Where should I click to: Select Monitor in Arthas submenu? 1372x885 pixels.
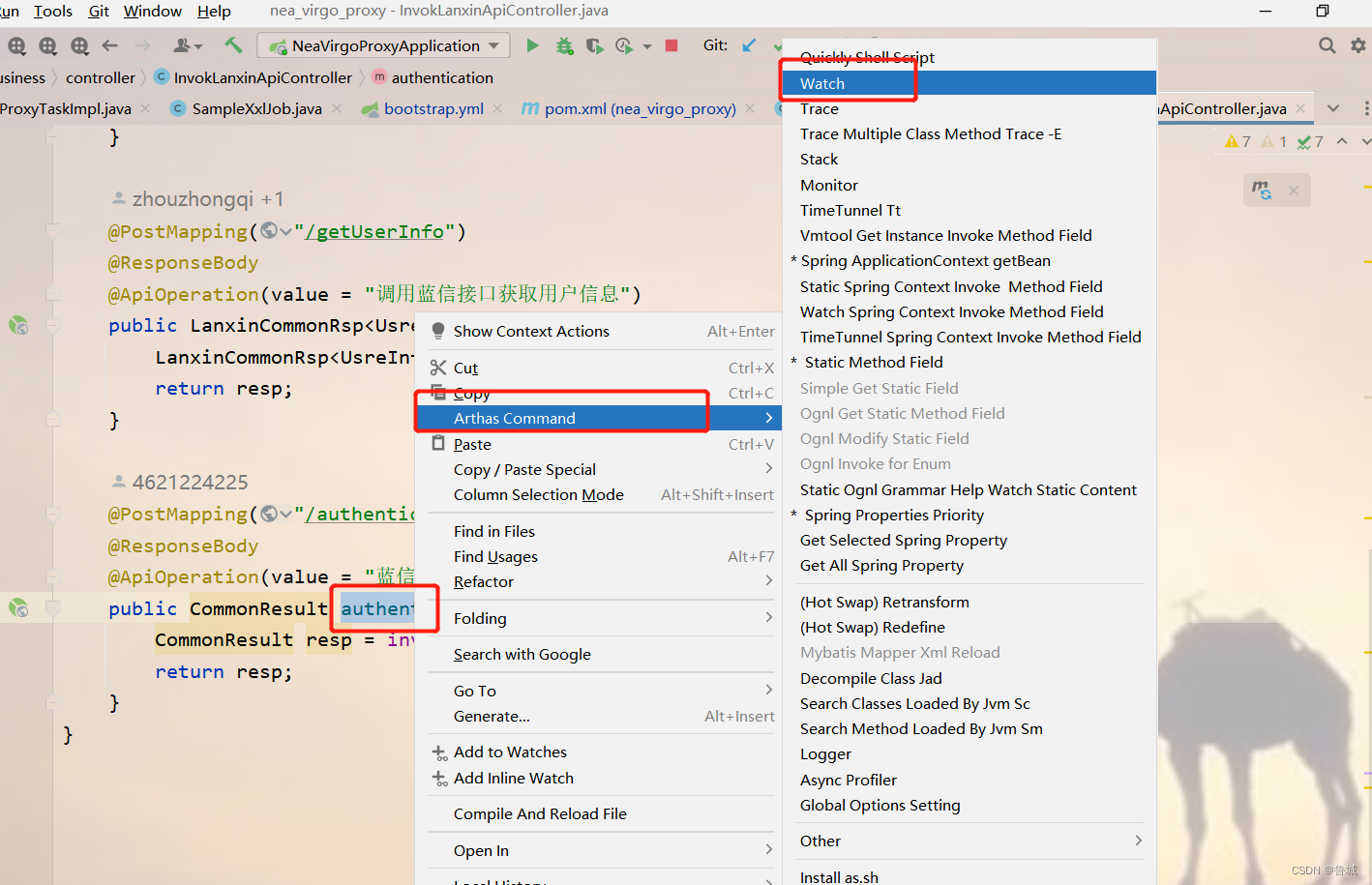click(969, 185)
